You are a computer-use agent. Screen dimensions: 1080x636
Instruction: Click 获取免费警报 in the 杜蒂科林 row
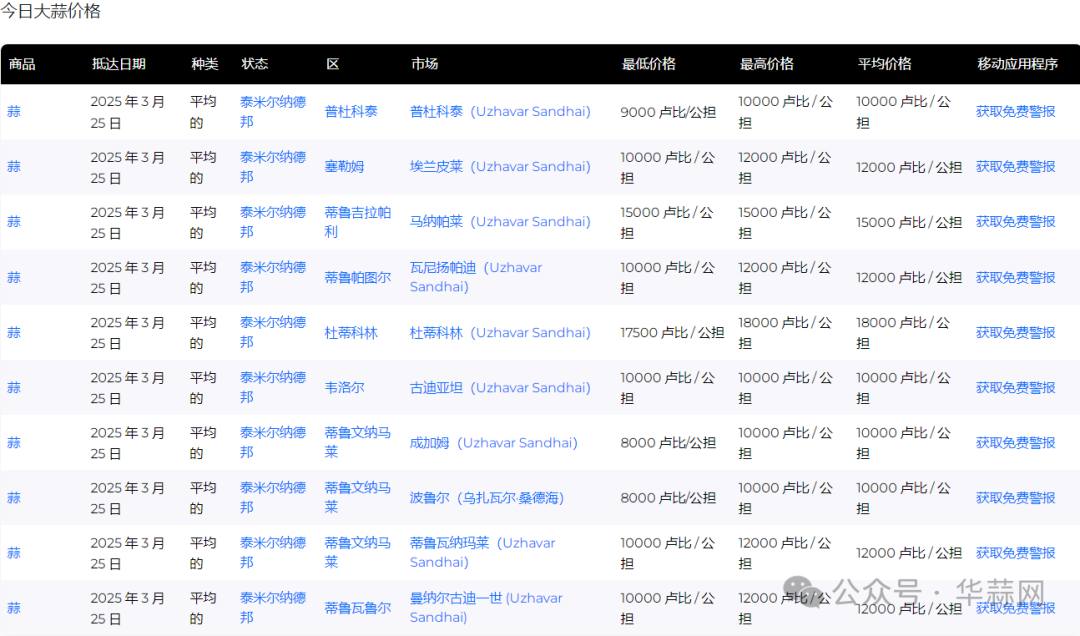[x=1015, y=333]
